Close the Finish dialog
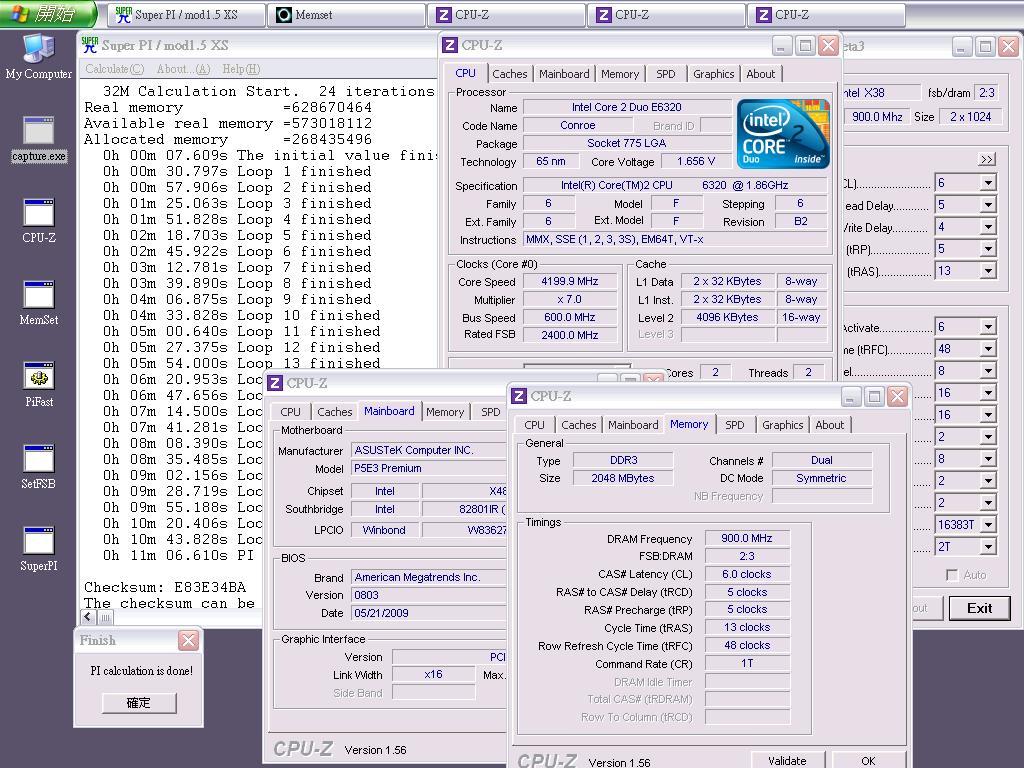Image resolution: width=1024 pixels, height=768 pixels. [x=188, y=640]
